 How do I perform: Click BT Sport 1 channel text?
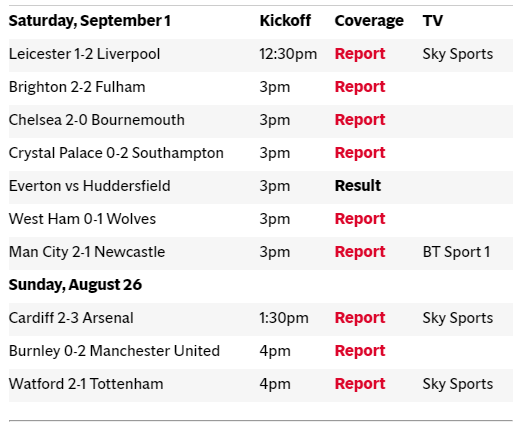point(456,252)
